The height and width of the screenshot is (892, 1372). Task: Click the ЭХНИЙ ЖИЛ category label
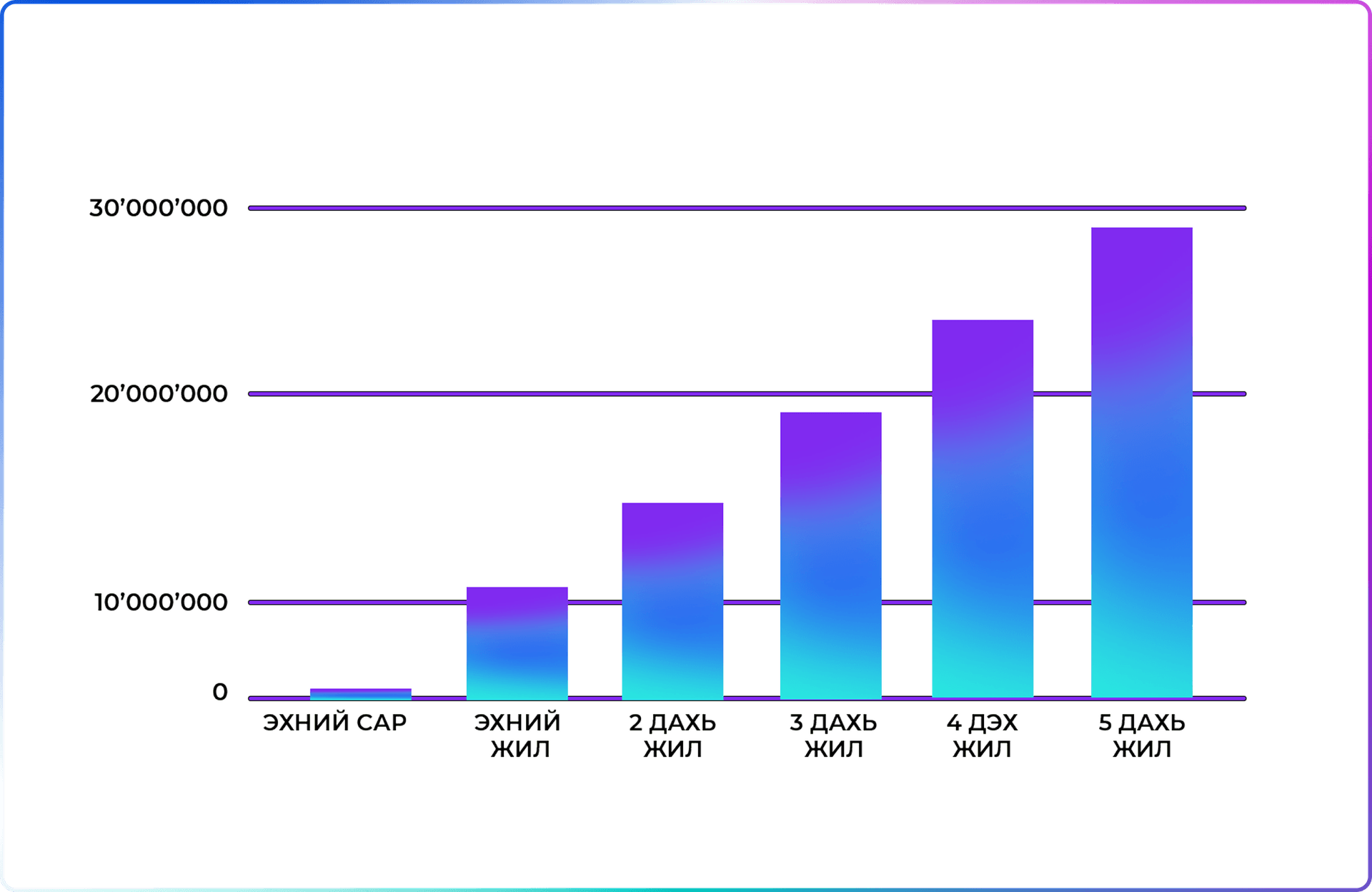(x=517, y=735)
